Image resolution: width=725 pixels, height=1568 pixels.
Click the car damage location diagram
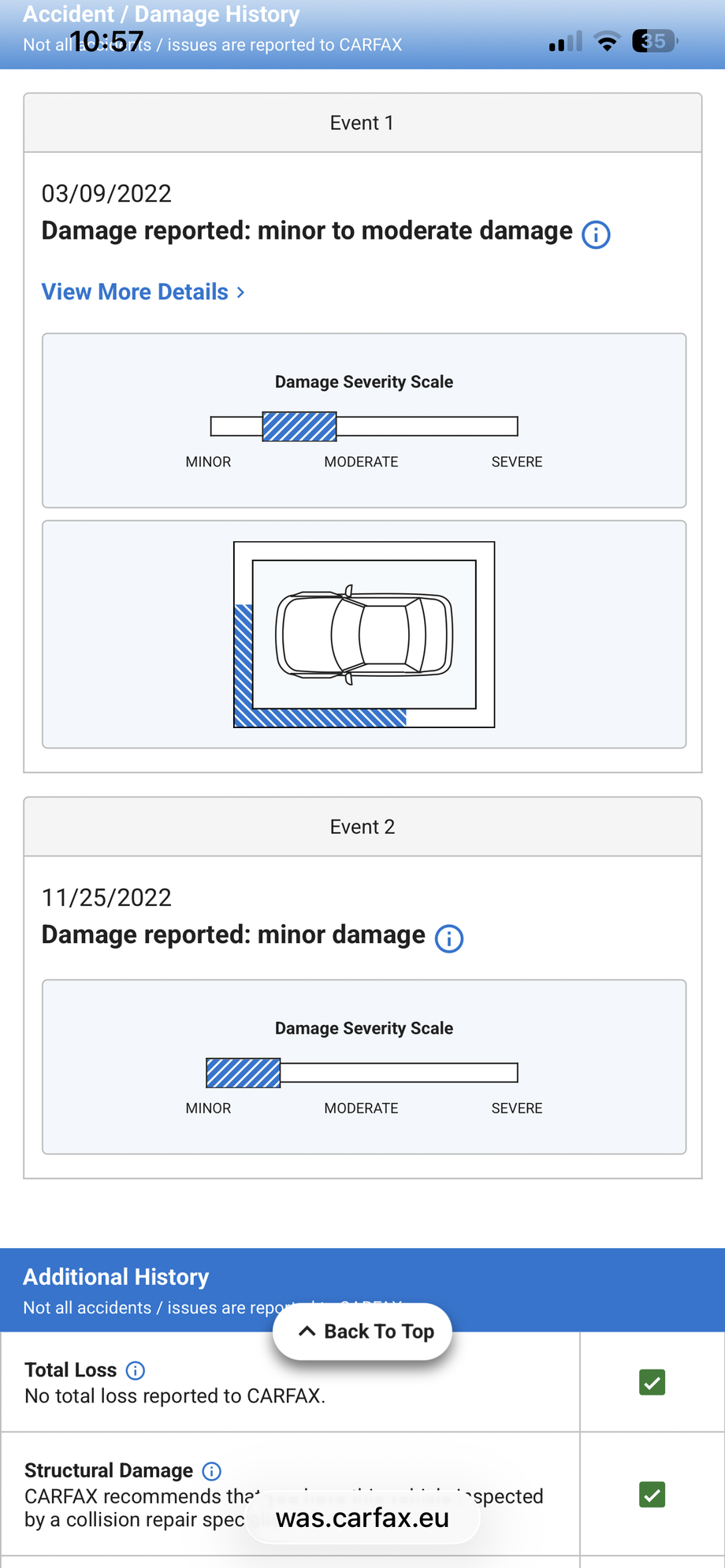(364, 634)
